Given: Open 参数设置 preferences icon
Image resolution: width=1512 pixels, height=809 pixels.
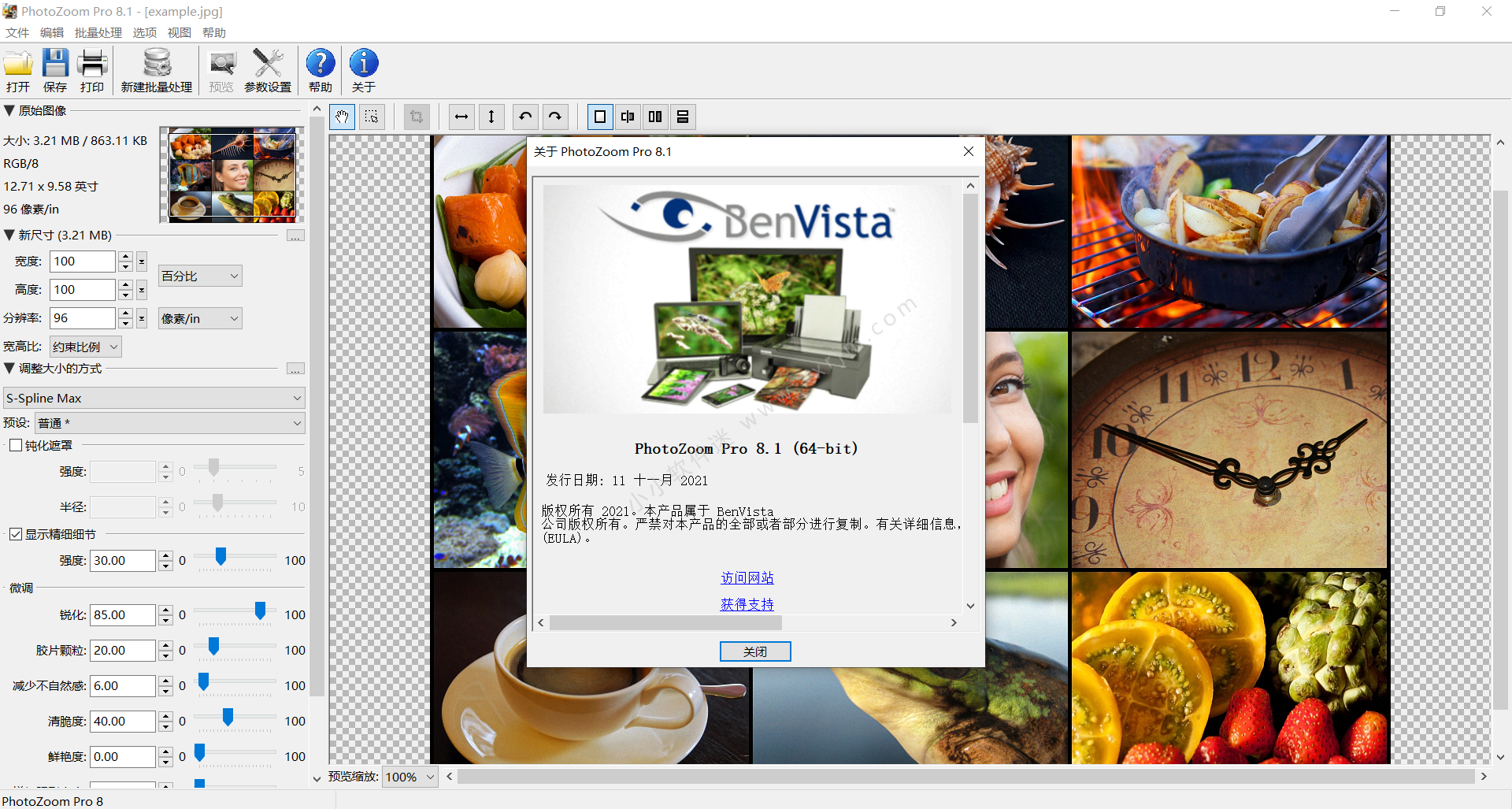Looking at the screenshot, I should [268, 71].
